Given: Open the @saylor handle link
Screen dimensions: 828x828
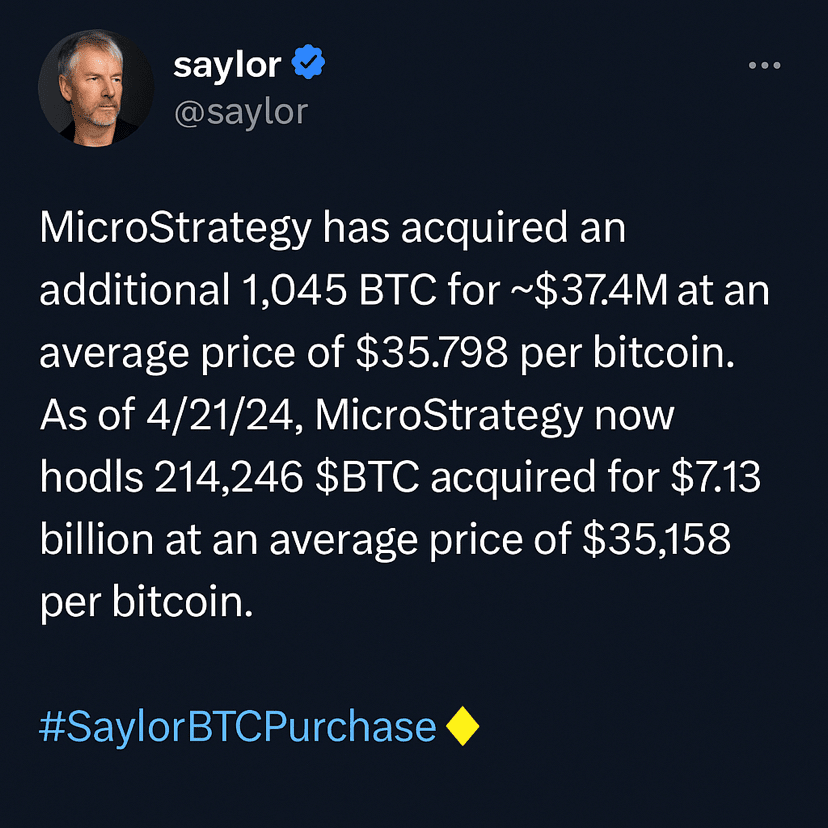Looking at the screenshot, I should coord(240,112).
